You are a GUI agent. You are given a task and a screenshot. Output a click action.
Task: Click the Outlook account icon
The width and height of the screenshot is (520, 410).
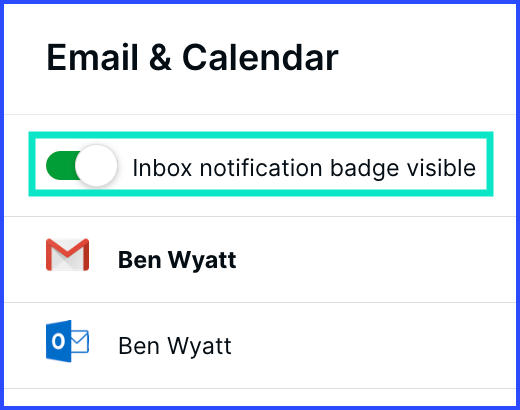67,341
